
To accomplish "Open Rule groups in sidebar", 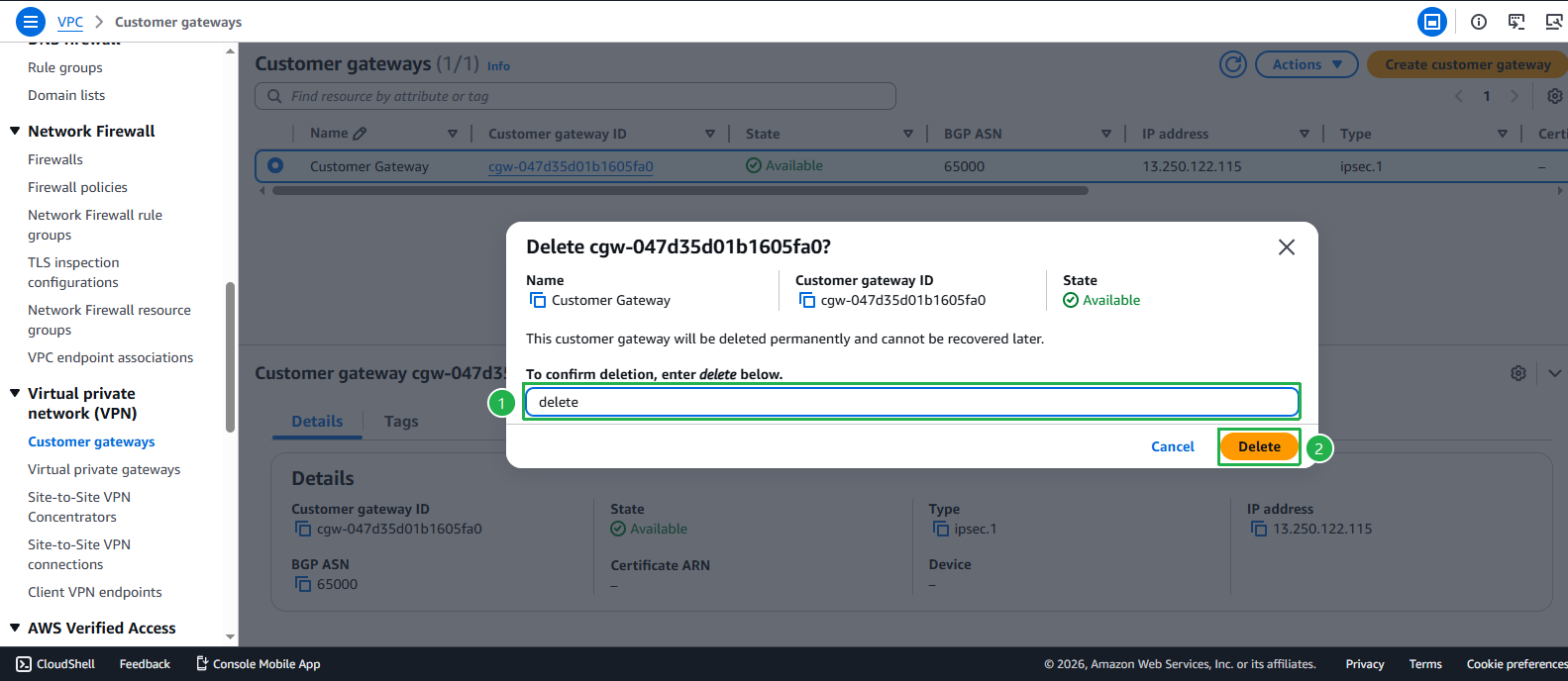I will (65, 67).
